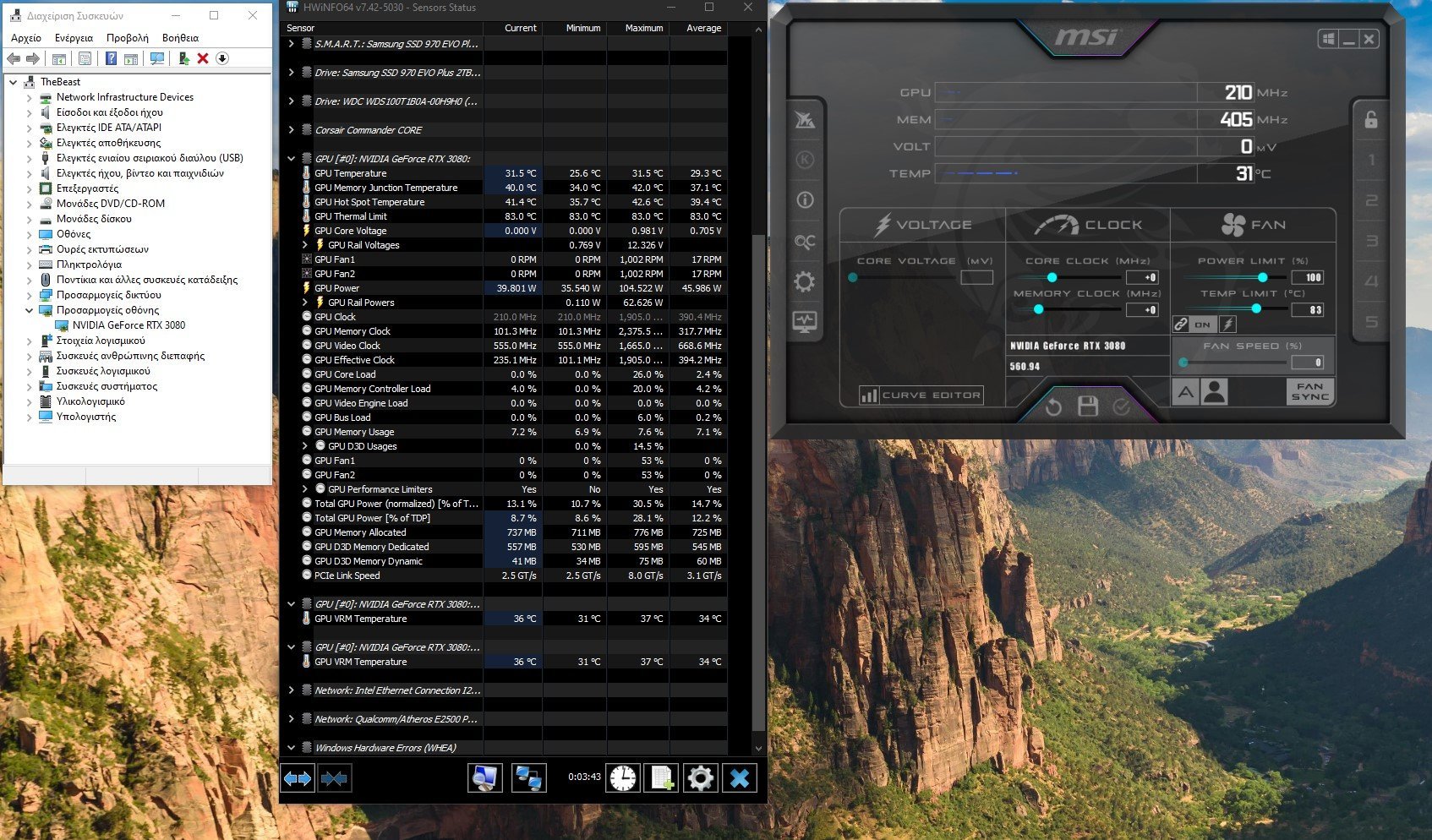The height and width of the screenshot is (840, 1432).
Task: Click Forward arrow in Device Manager toolbar
Action: click(33, 58)
